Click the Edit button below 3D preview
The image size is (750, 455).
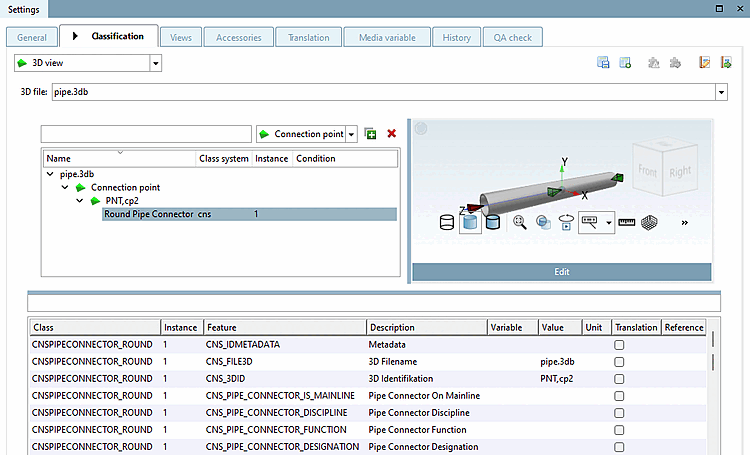562,271
